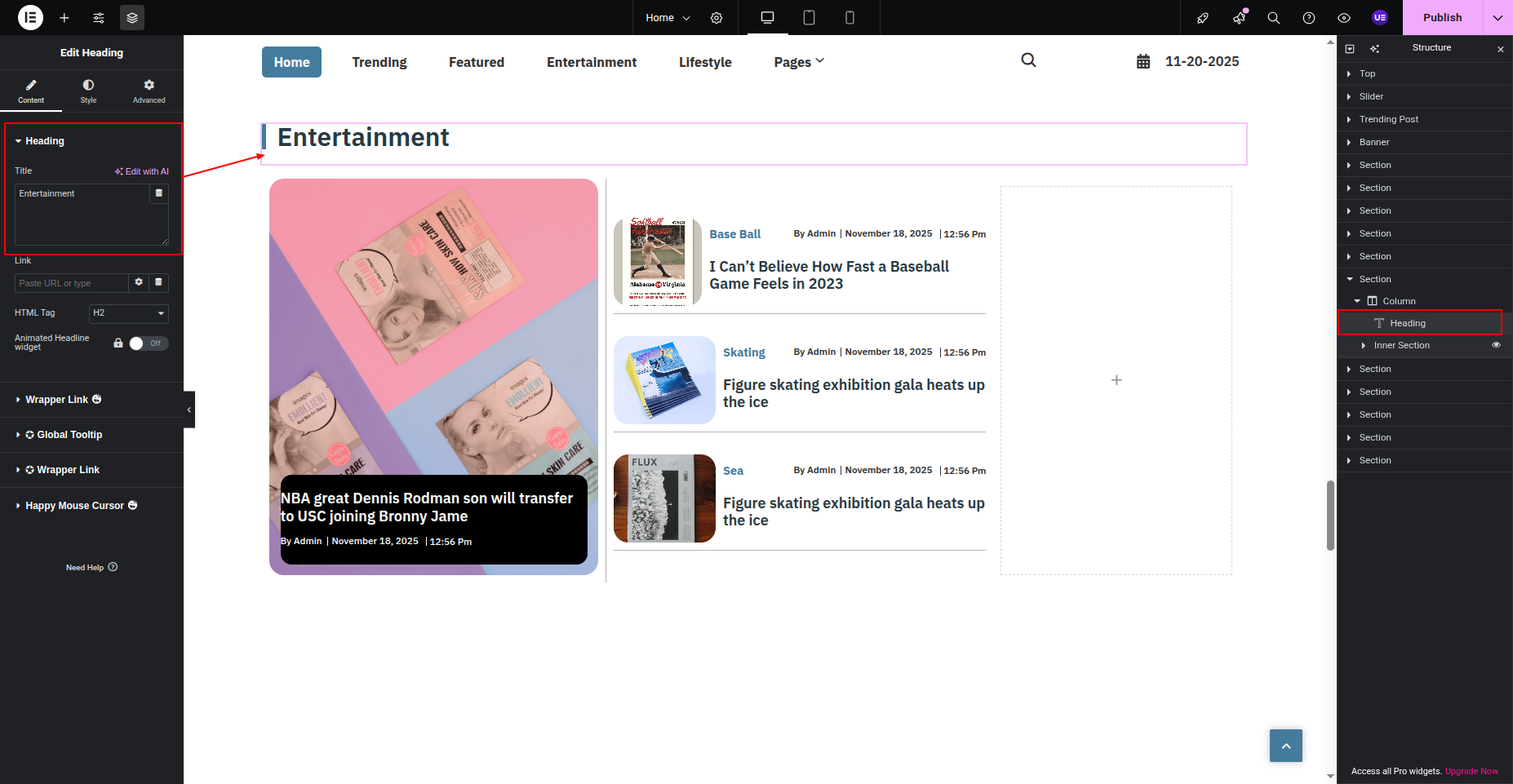Toggle Animated Headline widget switch
The height and width of the screenshot is (784, 1513).
pos(148,343)
